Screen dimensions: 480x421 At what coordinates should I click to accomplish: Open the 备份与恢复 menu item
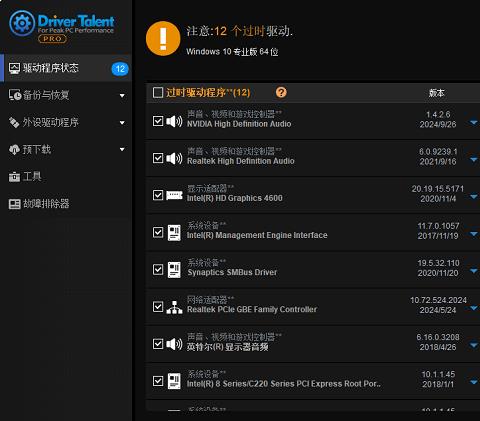[x=66, y=95]
